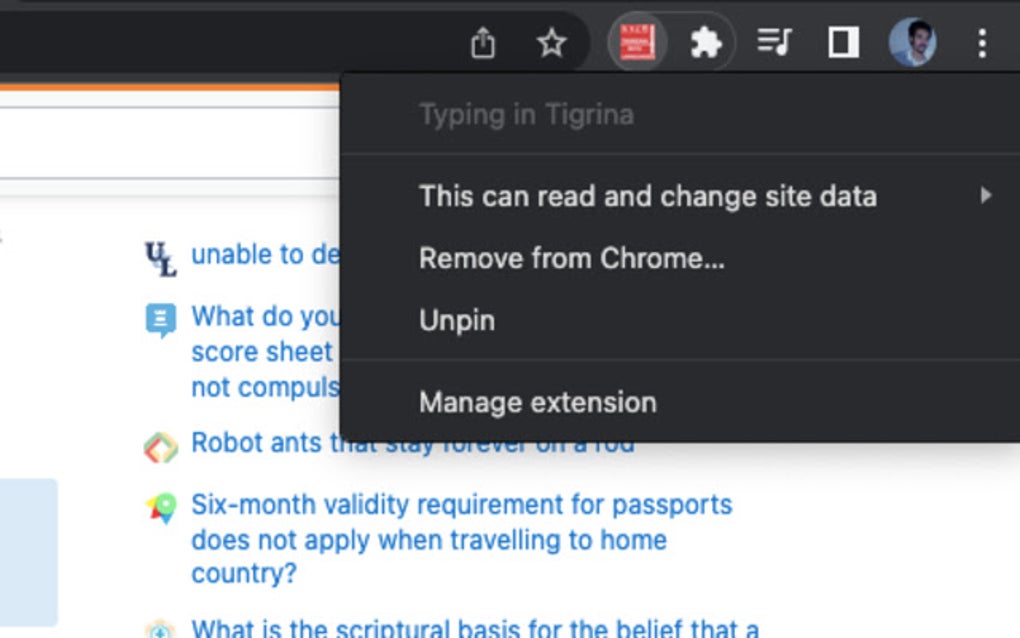
Task: Click the Typing in Tigrina extension icon
Action: [636, 43]
